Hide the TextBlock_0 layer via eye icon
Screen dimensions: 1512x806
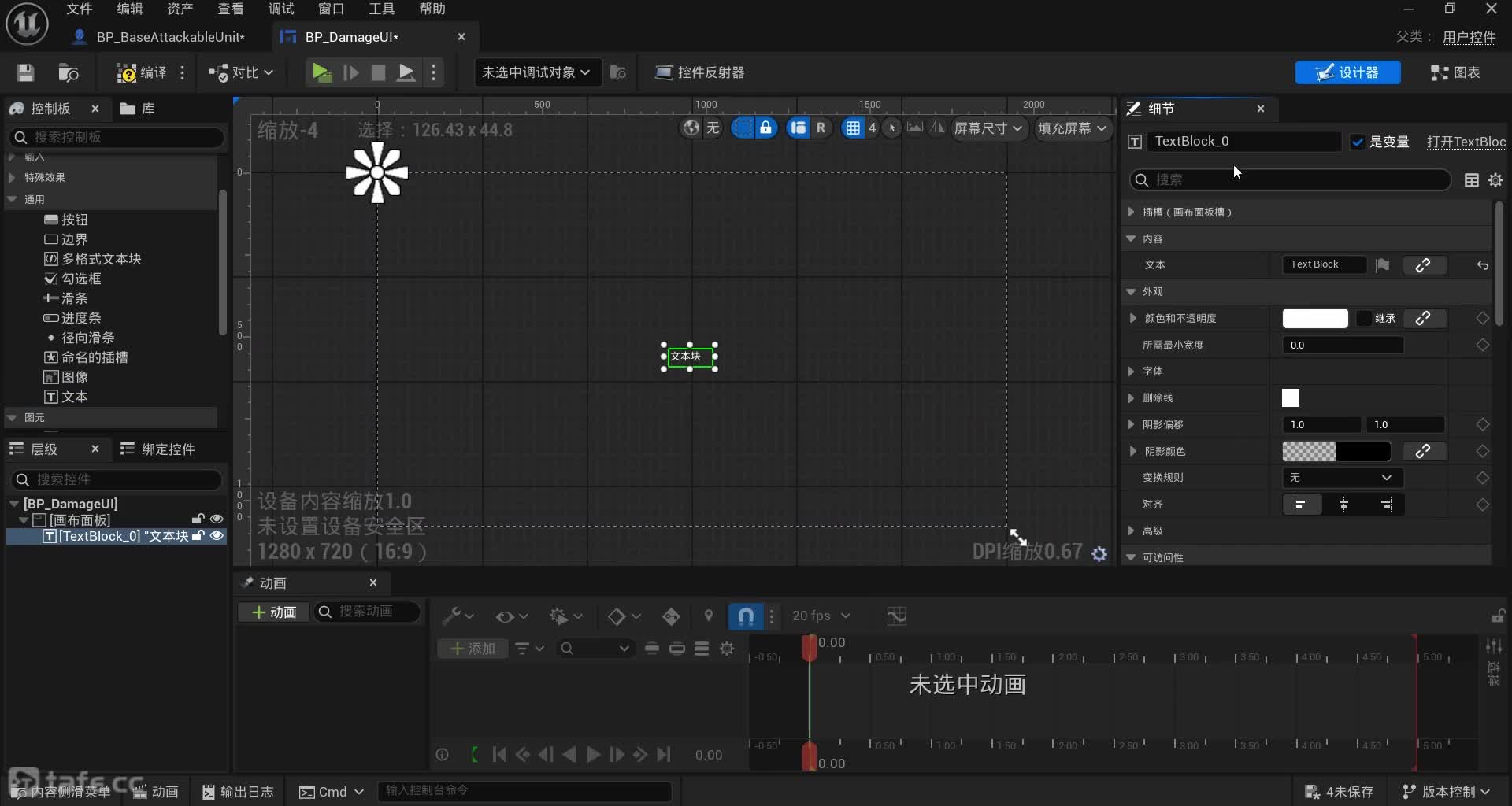217,536
